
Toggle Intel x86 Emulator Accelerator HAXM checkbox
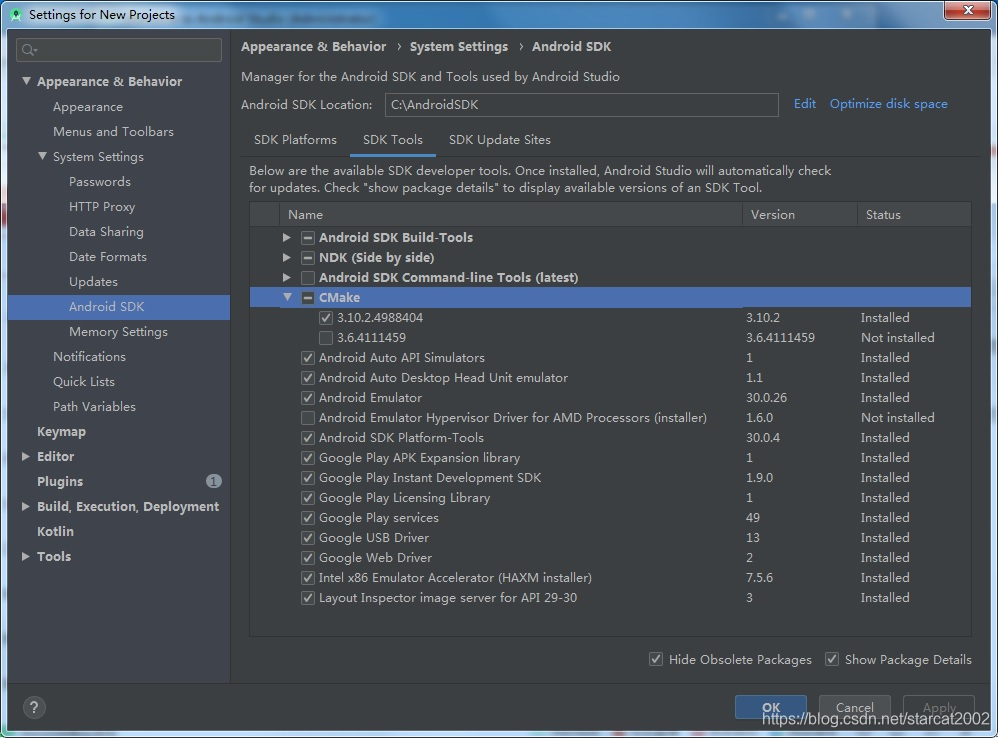point(308,578)
